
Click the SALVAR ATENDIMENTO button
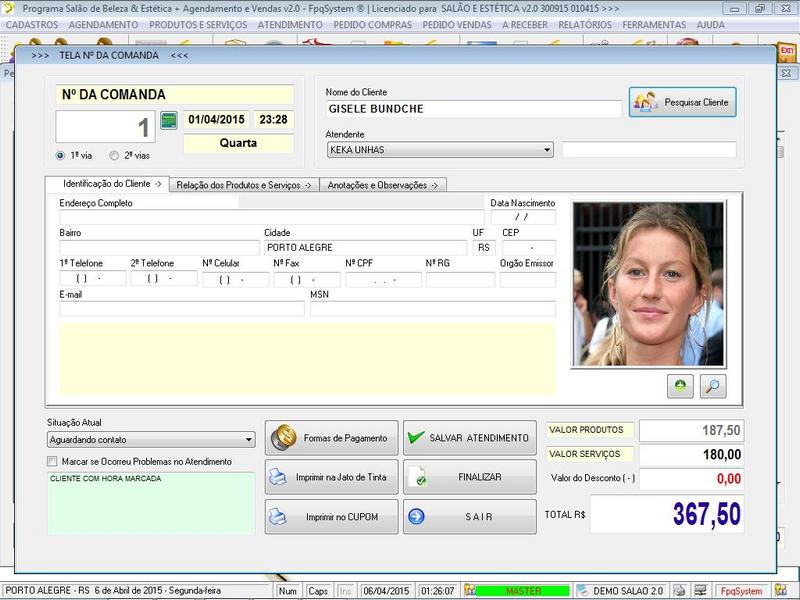tap(469, 438)
